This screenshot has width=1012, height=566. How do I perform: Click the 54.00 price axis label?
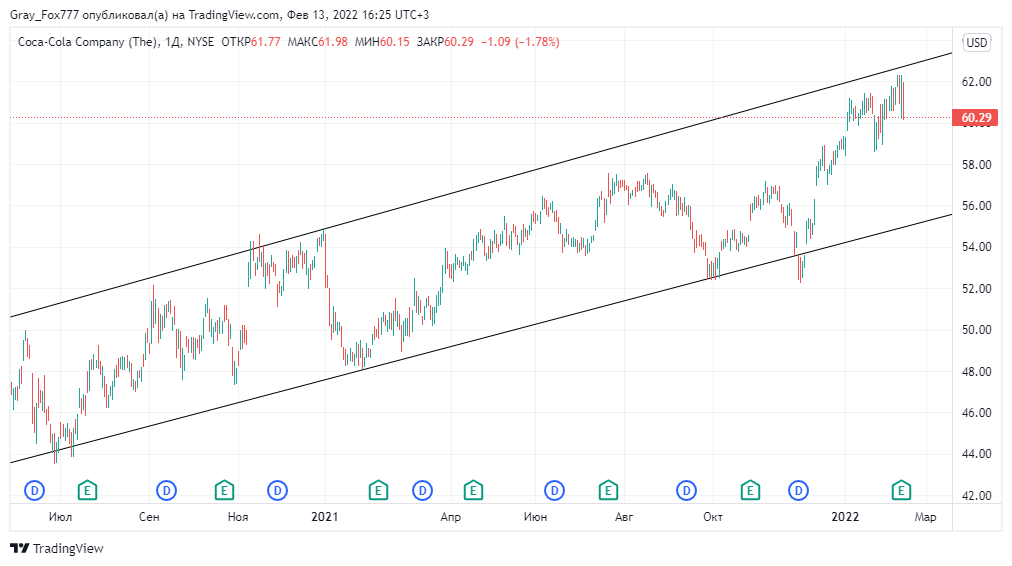[977, 247]
